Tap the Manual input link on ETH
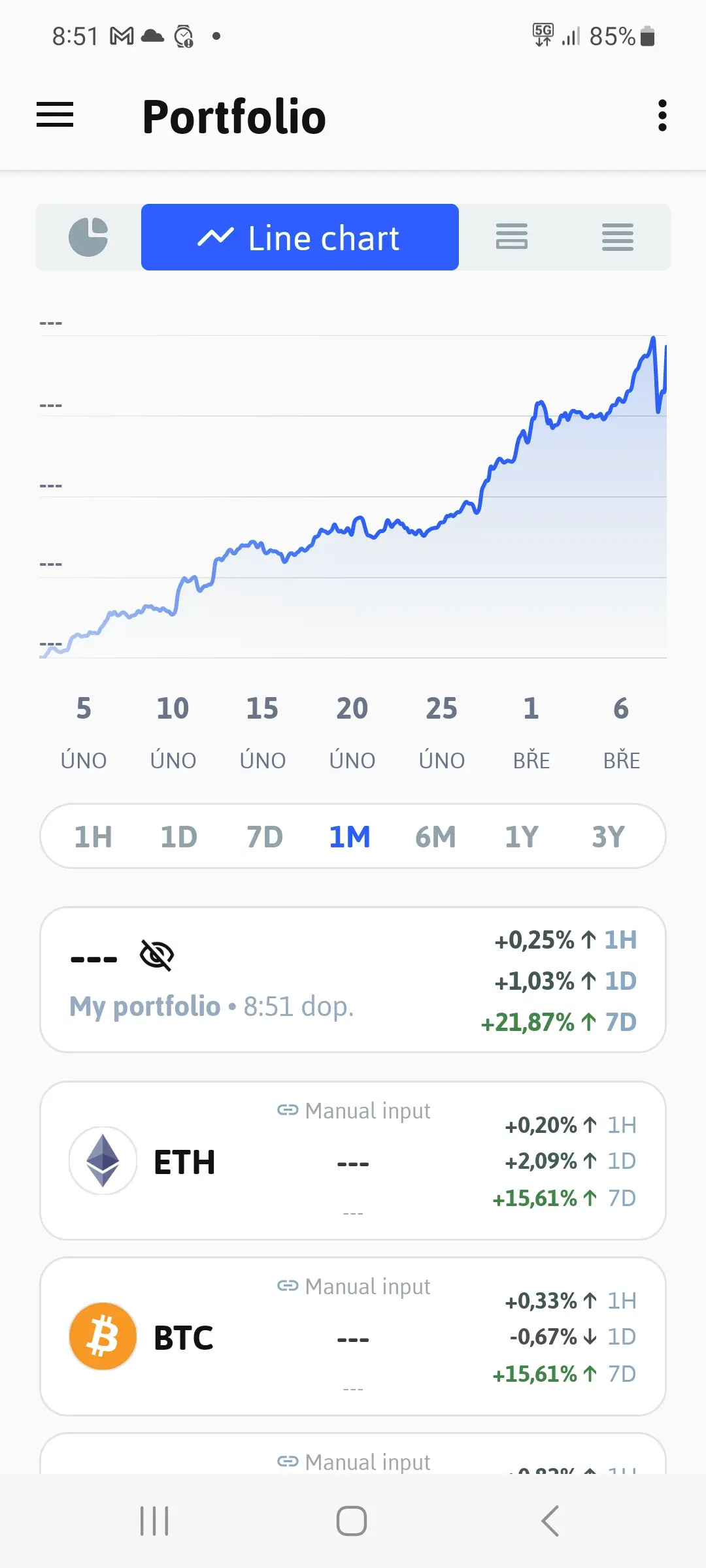Screen dimensions: 706x1568 (354, 1111)
